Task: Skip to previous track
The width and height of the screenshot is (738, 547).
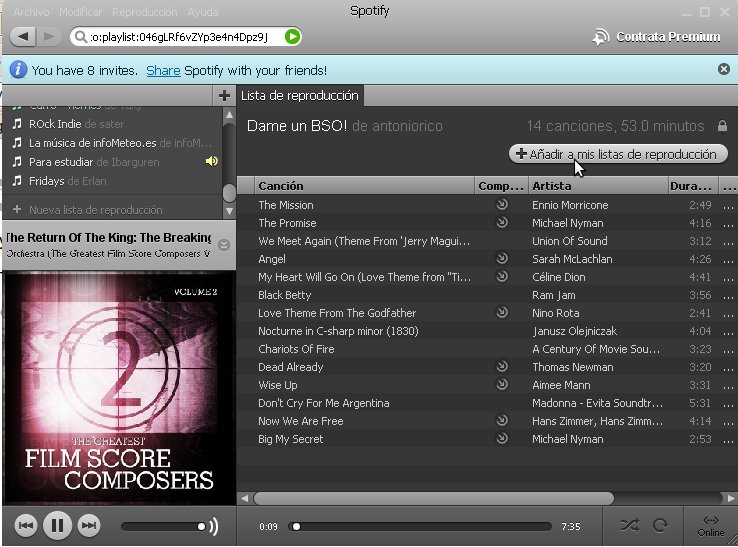Action: click(25, 525)
